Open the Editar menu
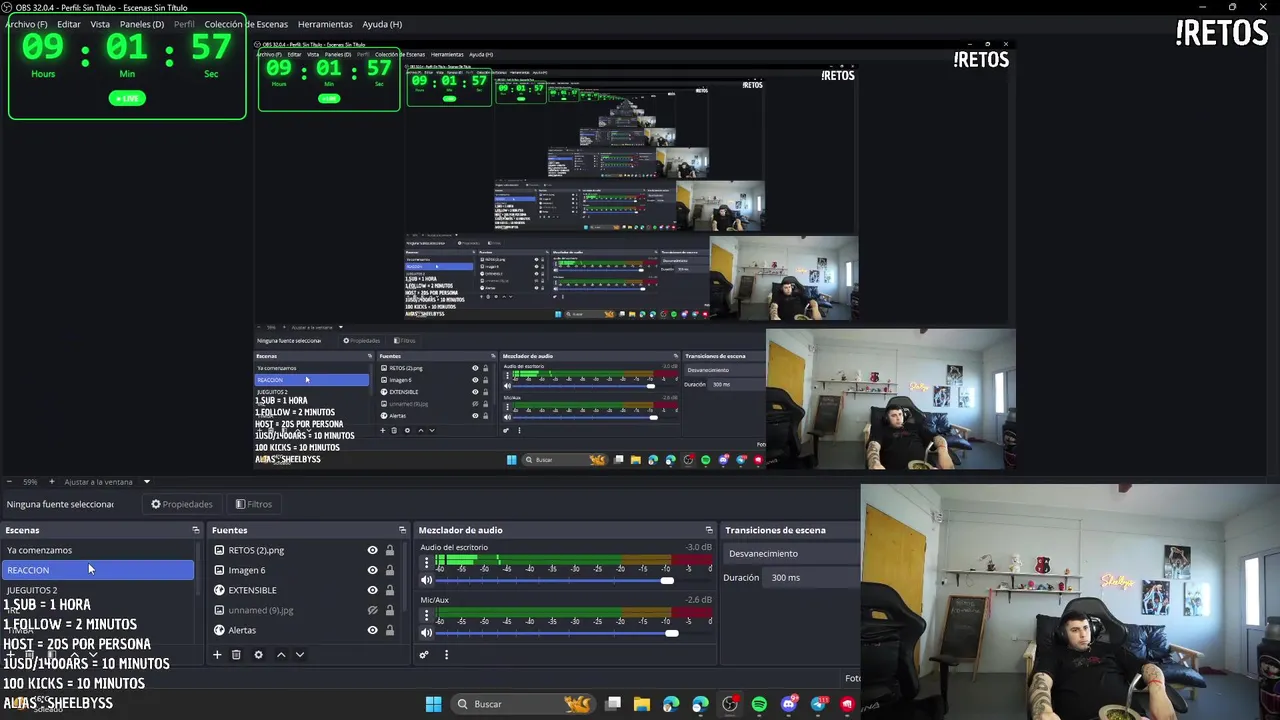Screen dimensions: 1280x720 tap(69, 24)
